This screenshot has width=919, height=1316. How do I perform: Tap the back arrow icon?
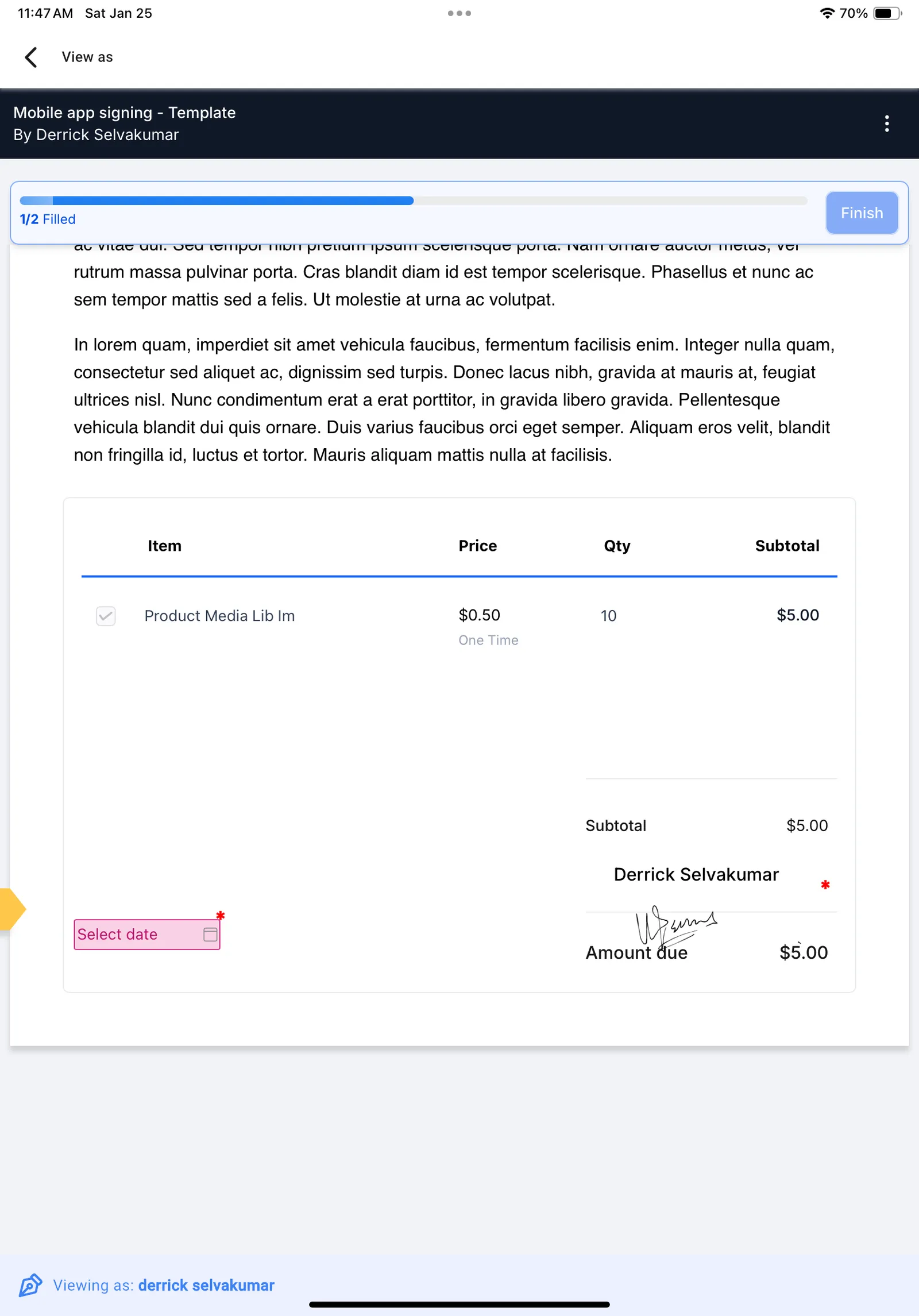point(31,57)
